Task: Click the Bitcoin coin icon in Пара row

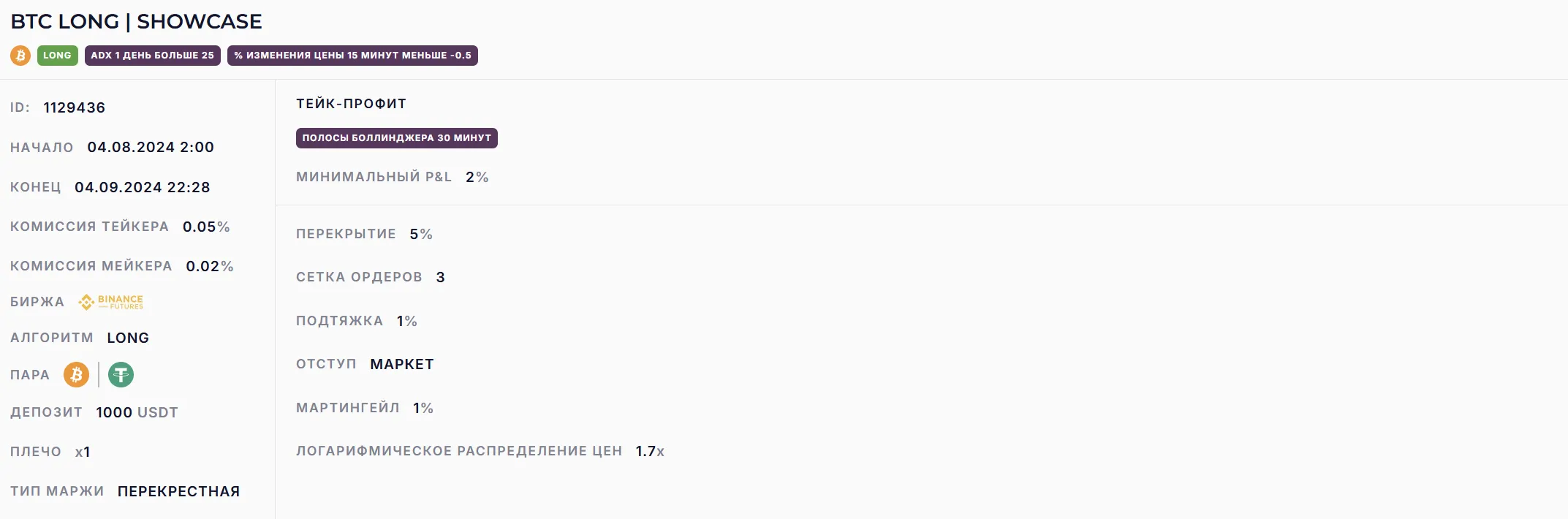Action: pyautogui.click(x=76, y=375)
